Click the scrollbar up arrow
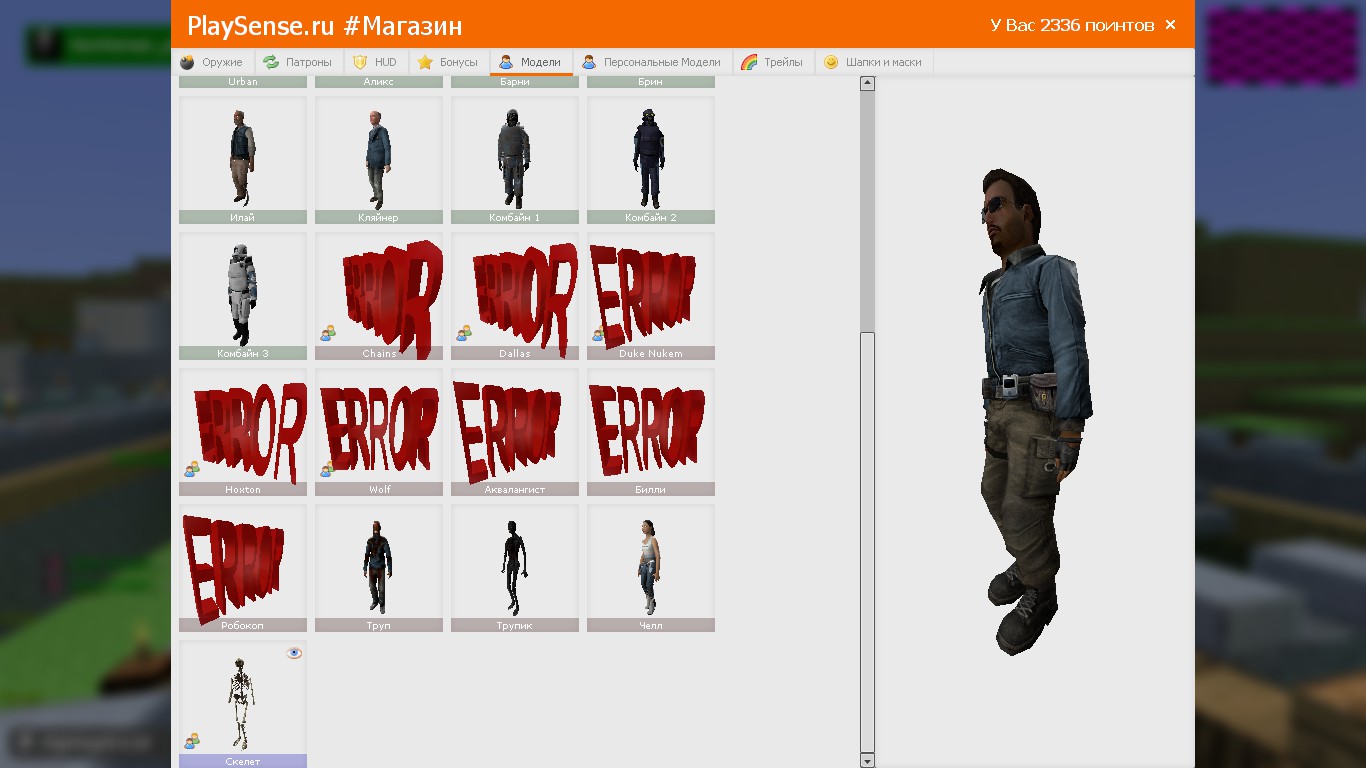 click(867, 84)
